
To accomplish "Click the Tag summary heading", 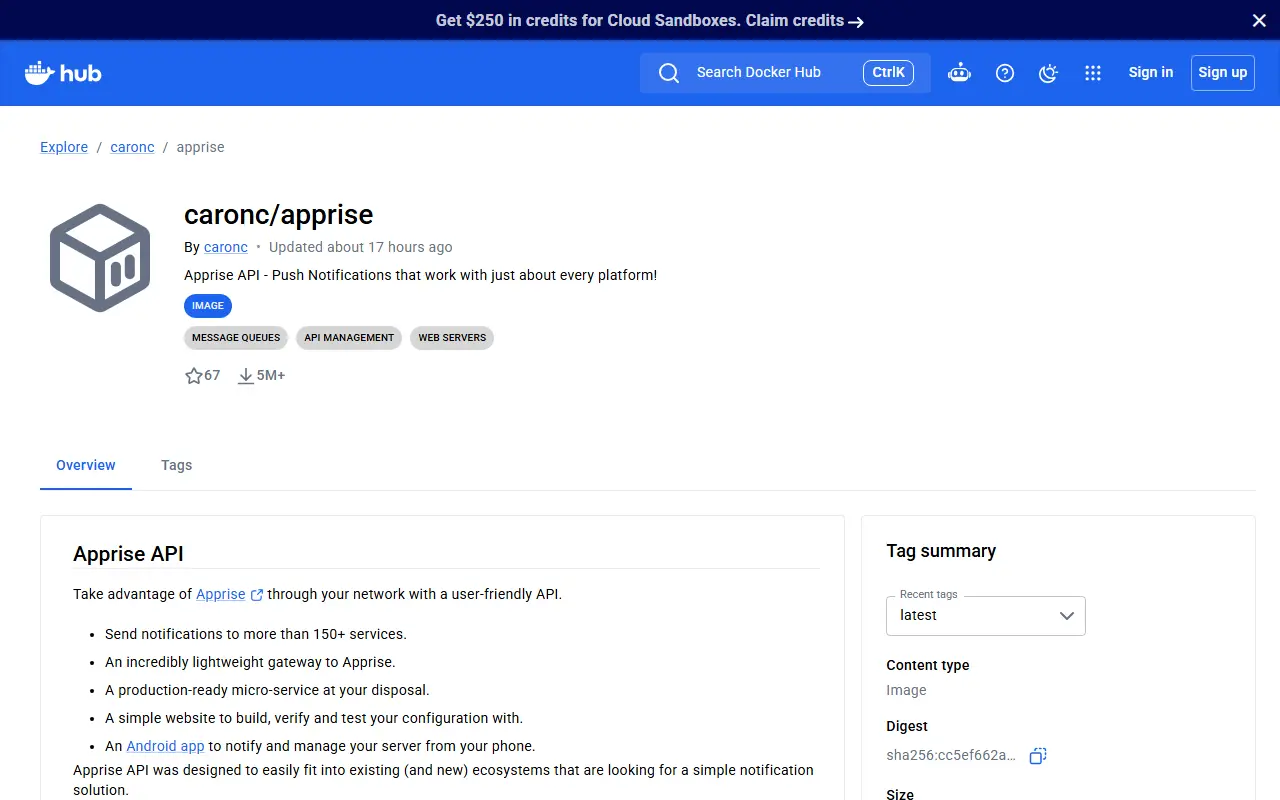I will (x=941, y=551).
